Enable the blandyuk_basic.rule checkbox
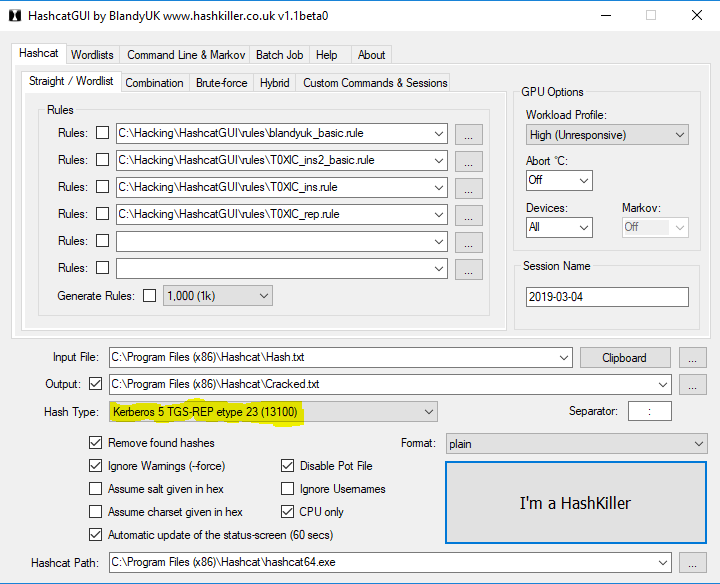720x584 pixels. [102, 133]
